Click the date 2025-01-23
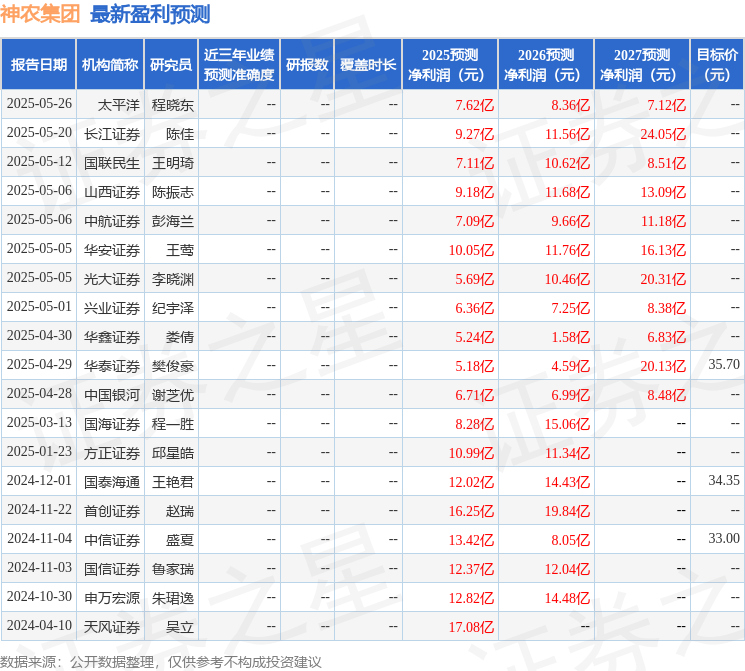 (39, 451)
